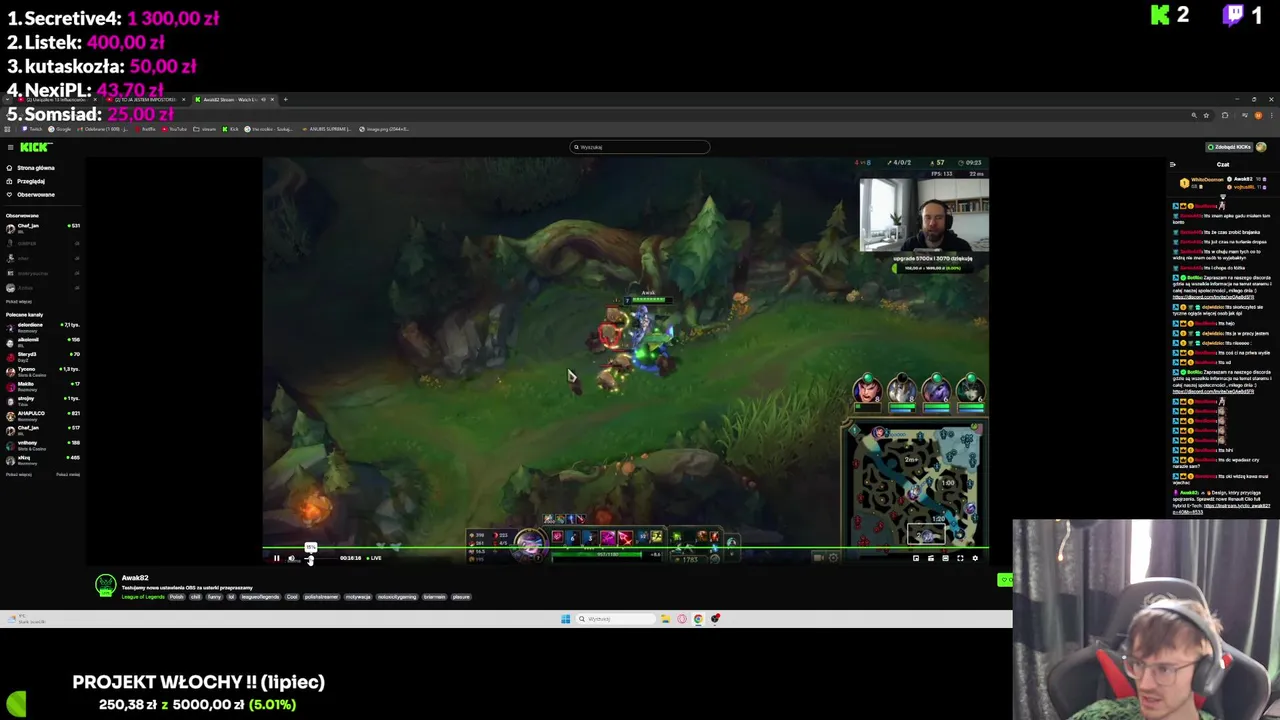The image size is (1280, 720).
Task: Open File Explorer on taskbar
Action: 666,619
